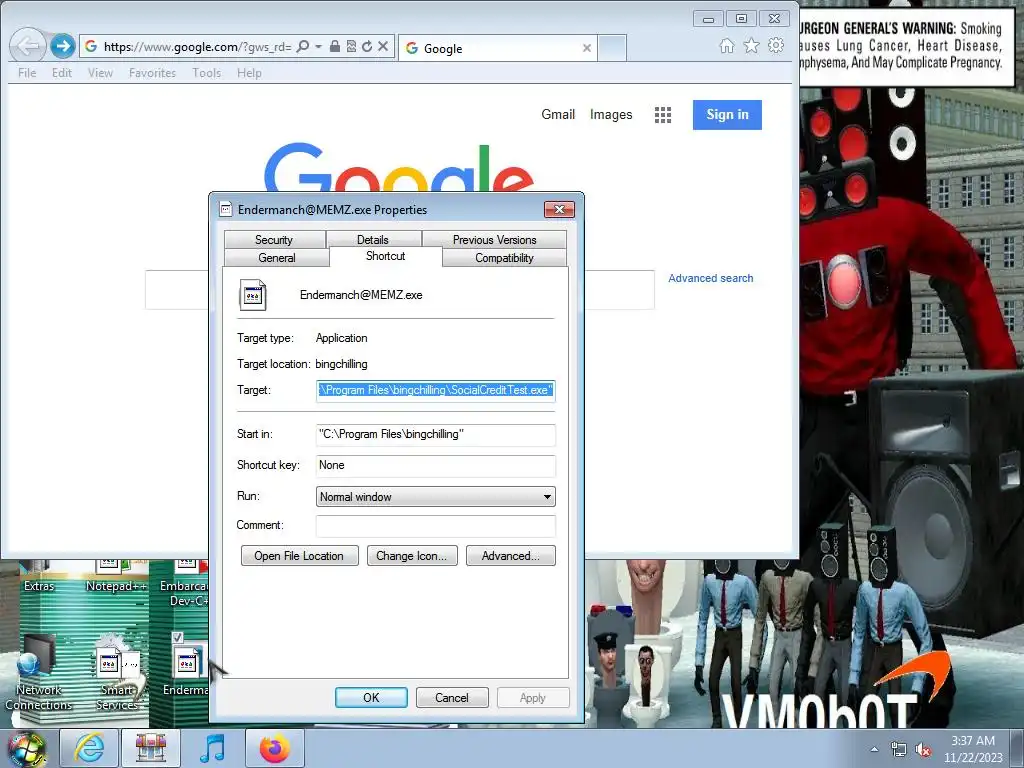1024x768 pixels.
Task: Go to the Internet Explorer home page
Action: point(726,46)
